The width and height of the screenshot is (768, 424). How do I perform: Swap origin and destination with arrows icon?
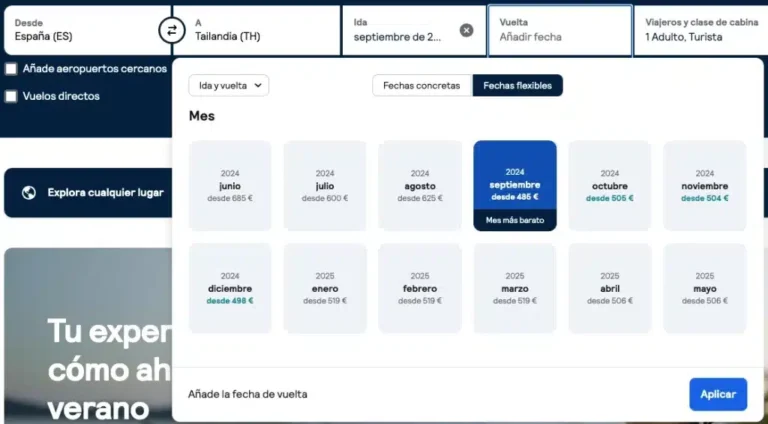pyautogui.click(x=171, y=30)
